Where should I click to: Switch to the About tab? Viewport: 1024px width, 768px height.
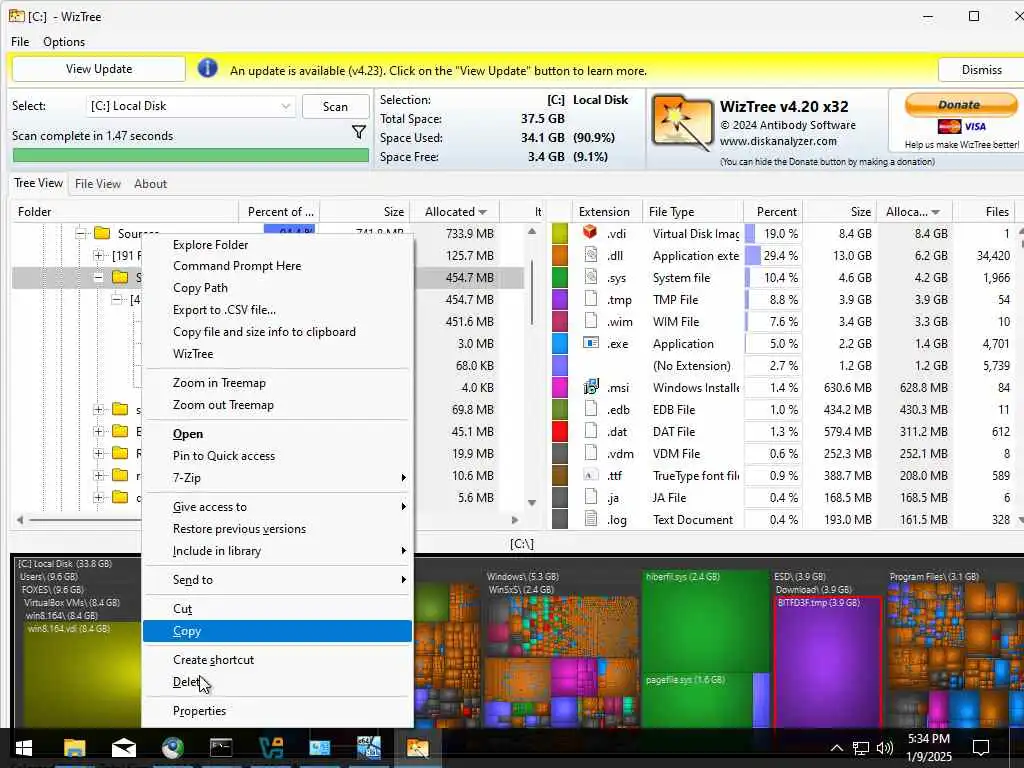(x=150, y=184)
